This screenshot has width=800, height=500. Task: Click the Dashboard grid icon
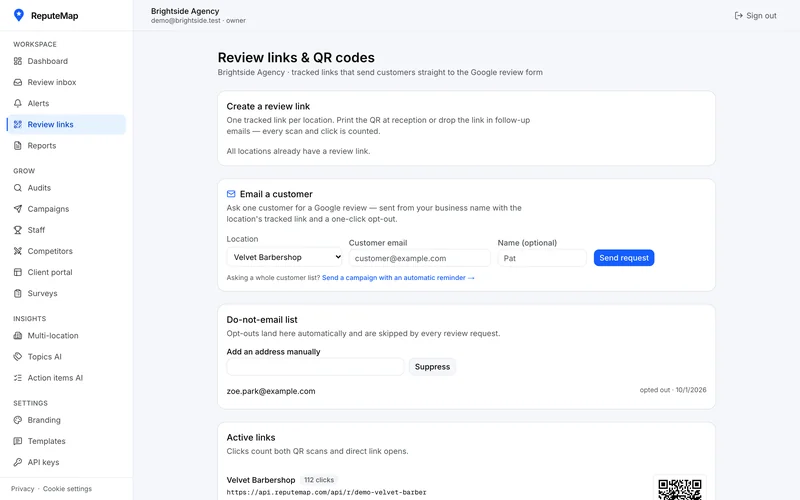18,61
